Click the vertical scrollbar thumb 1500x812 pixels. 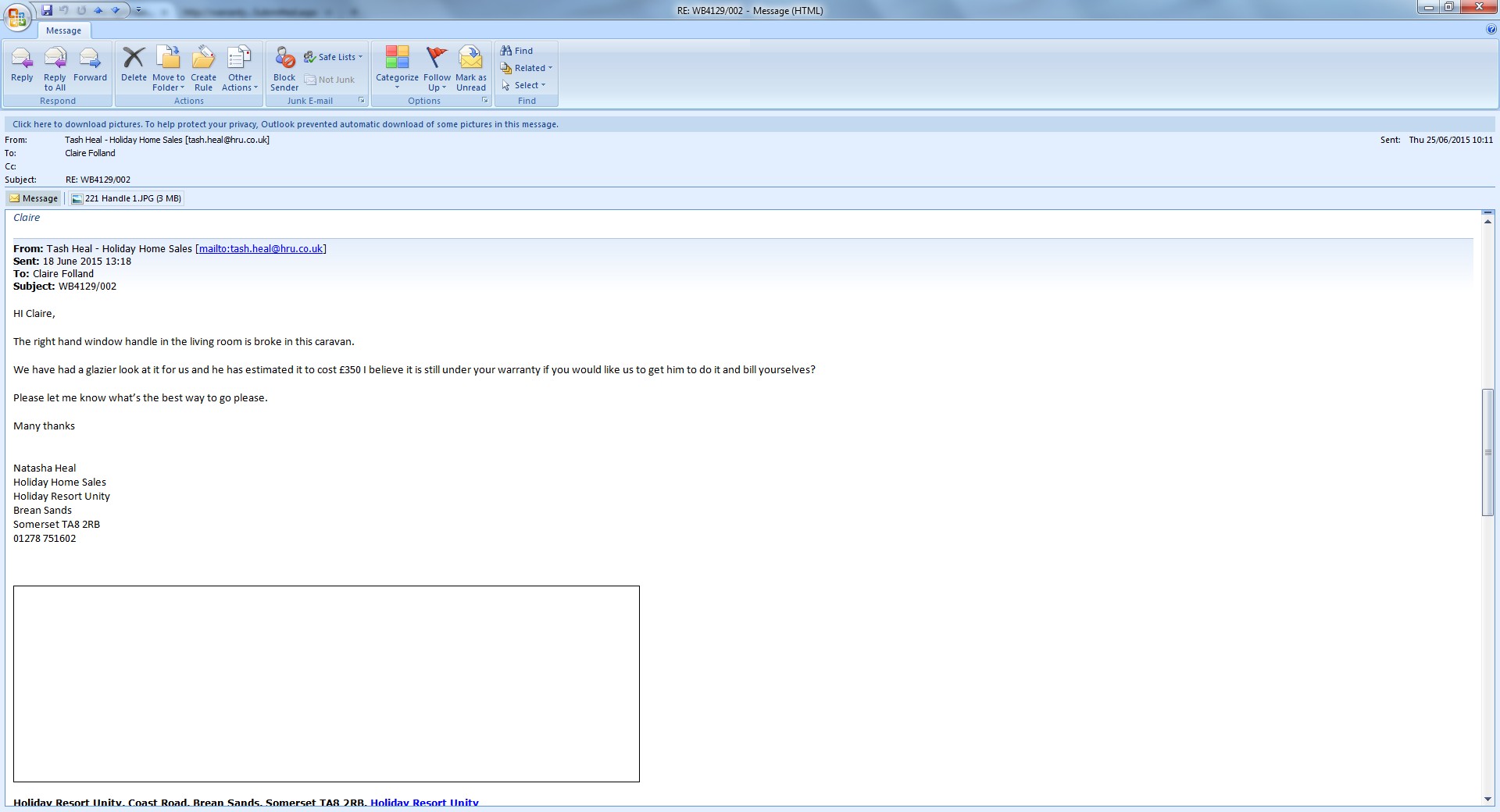[x=1487, y=452]
